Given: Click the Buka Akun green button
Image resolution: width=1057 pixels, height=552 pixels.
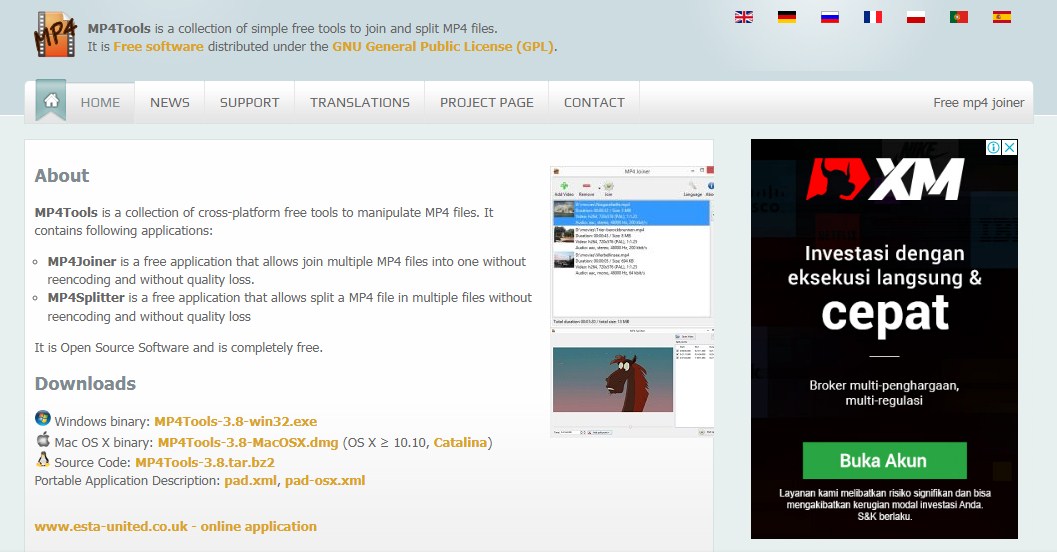Looking at the screenshot, I should coord(884,460).
